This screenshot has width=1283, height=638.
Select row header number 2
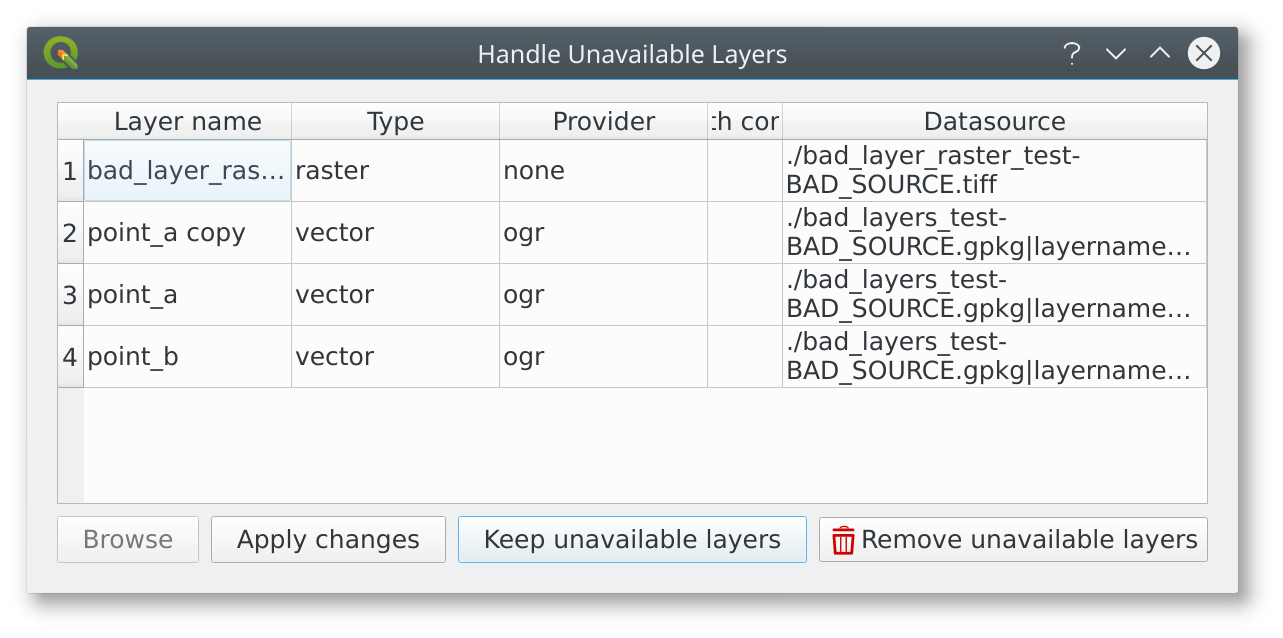[70, 233]
